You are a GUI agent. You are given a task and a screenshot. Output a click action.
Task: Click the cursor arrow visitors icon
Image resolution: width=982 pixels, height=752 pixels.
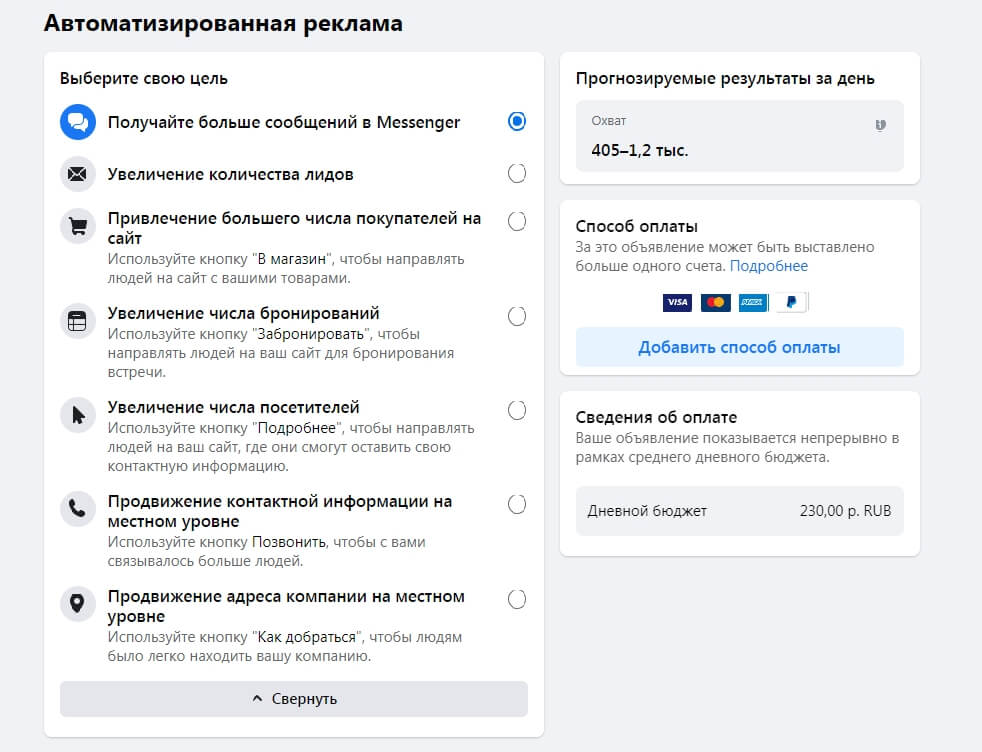point(78,415)
